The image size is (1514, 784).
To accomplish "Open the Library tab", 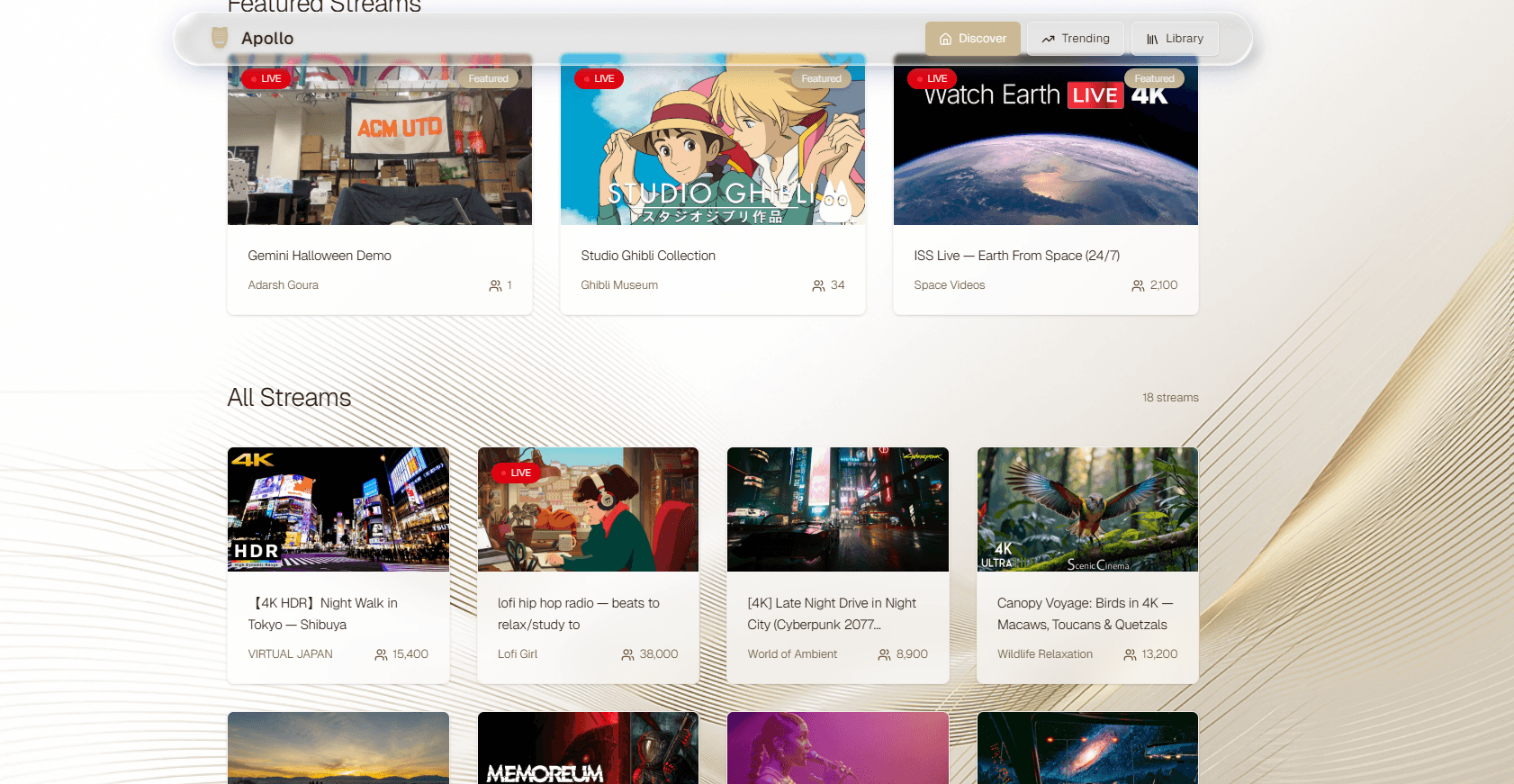I will 1175,39.
